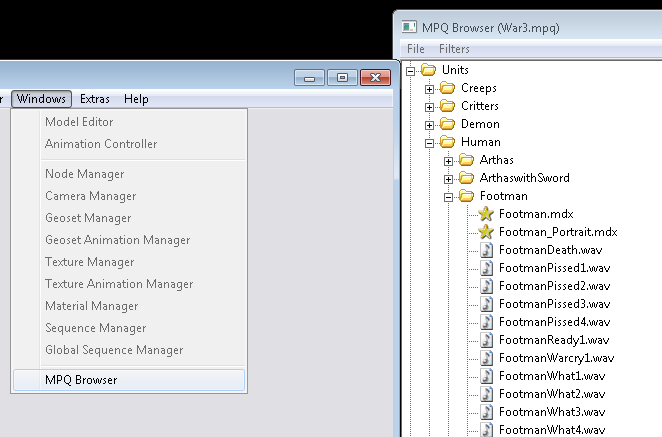This screenshot has width=662, height=437.
Task: Select the FootmanWarcry1.wav file name
Action: coord(556,358)
